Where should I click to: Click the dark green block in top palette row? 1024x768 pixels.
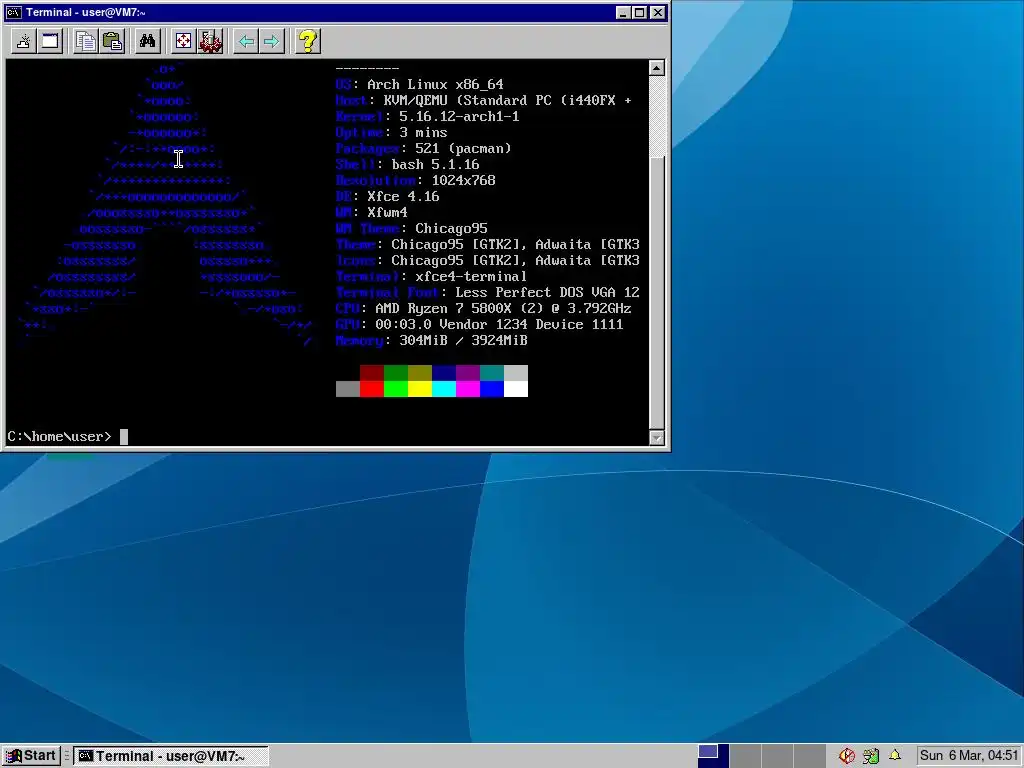click(396, 373)
